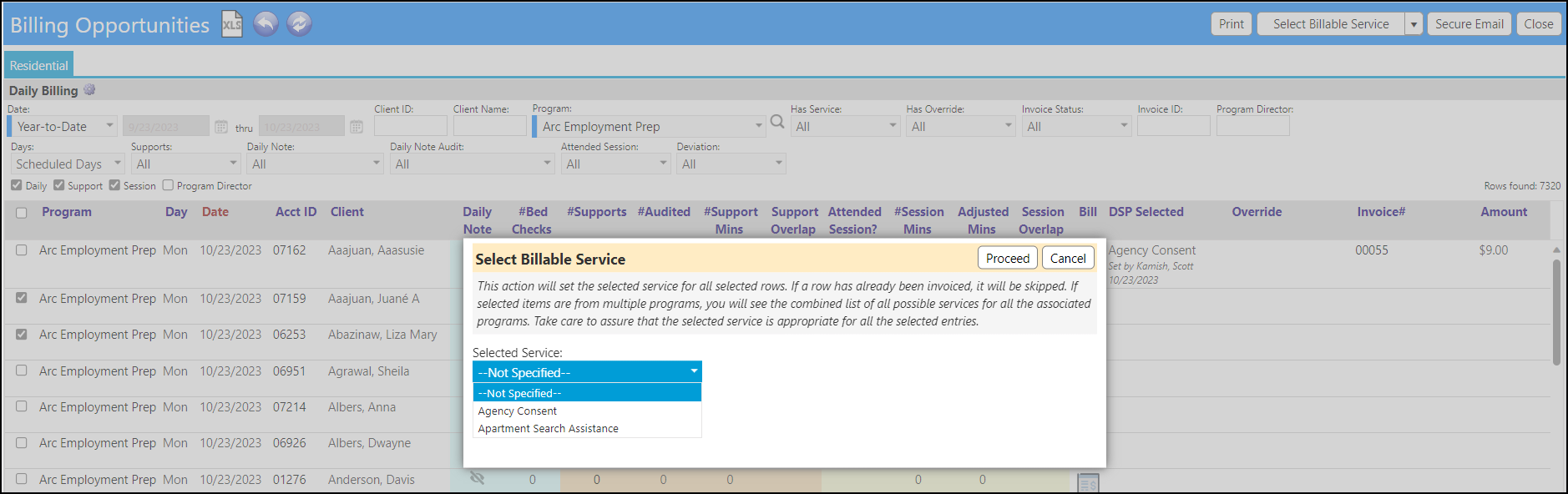This screenshot has width=1568, height=494.
Task: Click Cancel in the dialog
Action: [1068, 258]
